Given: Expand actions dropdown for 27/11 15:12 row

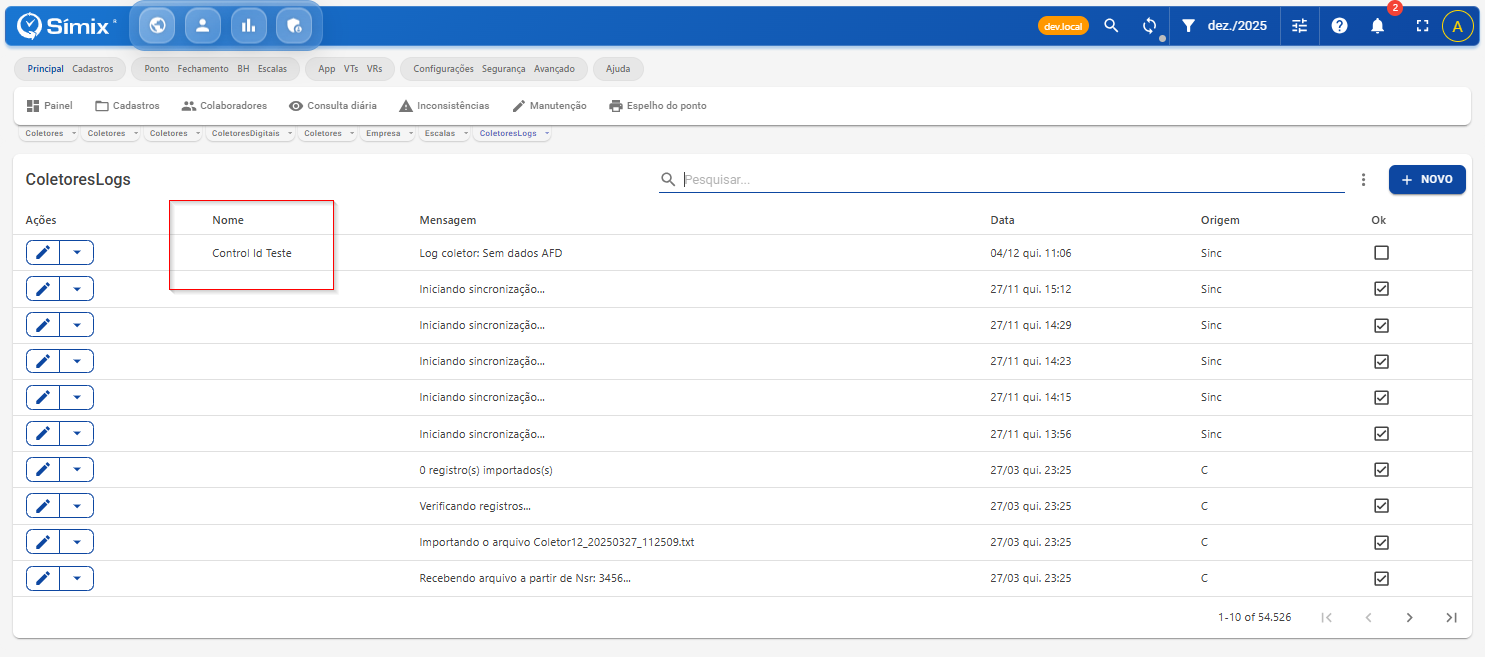Looking at the screenshot, I should click(x=77, y=289).
